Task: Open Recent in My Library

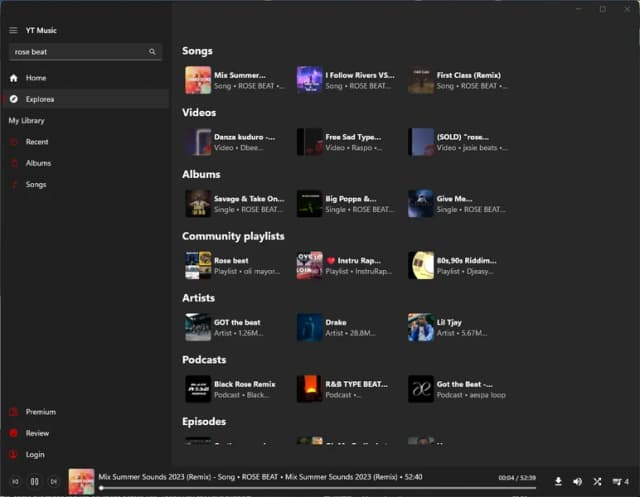Action: pyautogui.click(x=85, y=142)
